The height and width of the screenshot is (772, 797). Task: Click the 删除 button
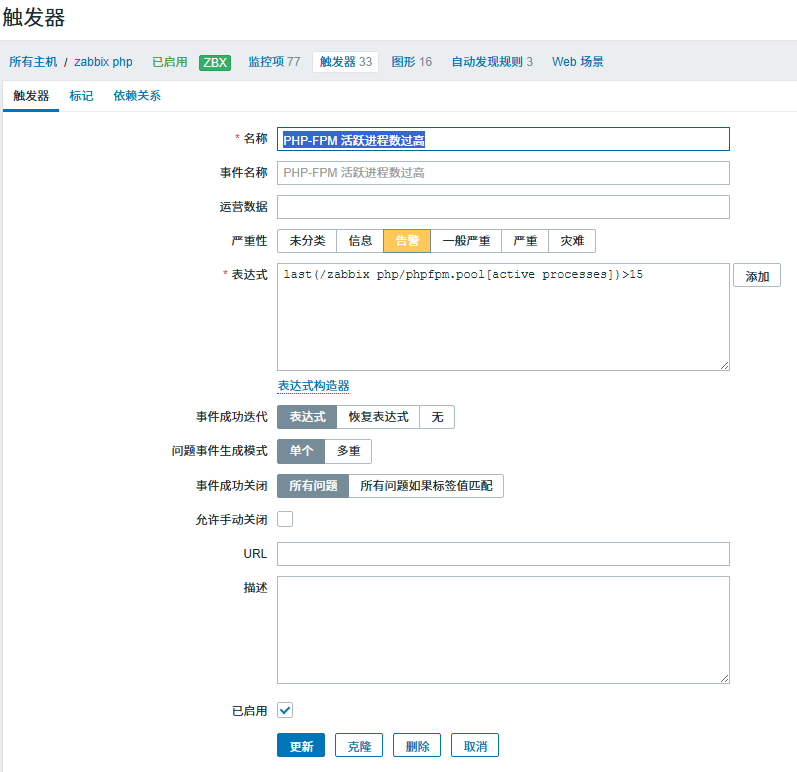[417, 746]
